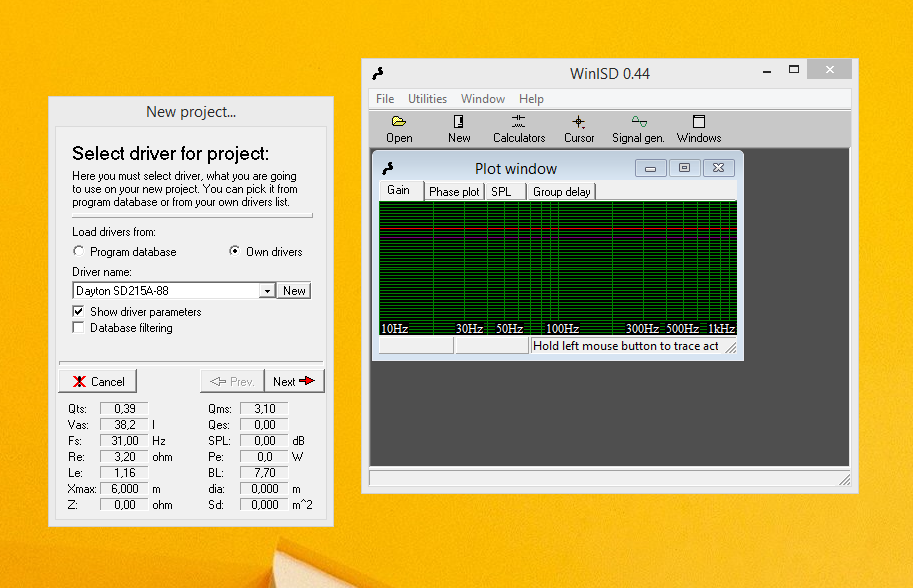Click the Next button
This screenshot has width=913, height=588.
click(294, 381)
